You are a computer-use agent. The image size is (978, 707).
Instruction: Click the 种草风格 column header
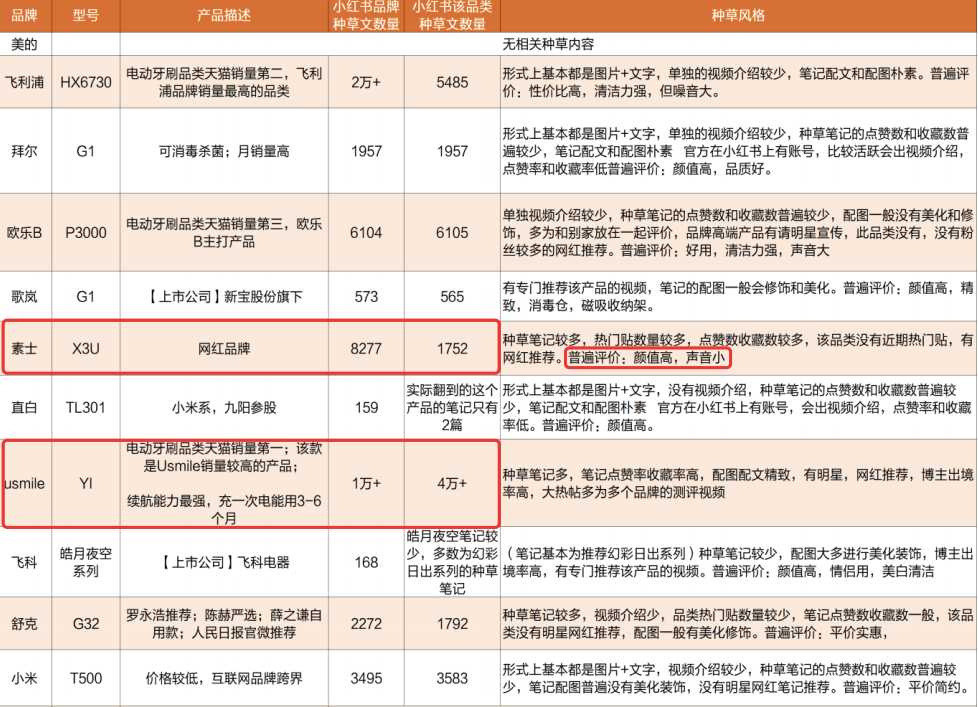pyautogui.click(x=738, y=16)
